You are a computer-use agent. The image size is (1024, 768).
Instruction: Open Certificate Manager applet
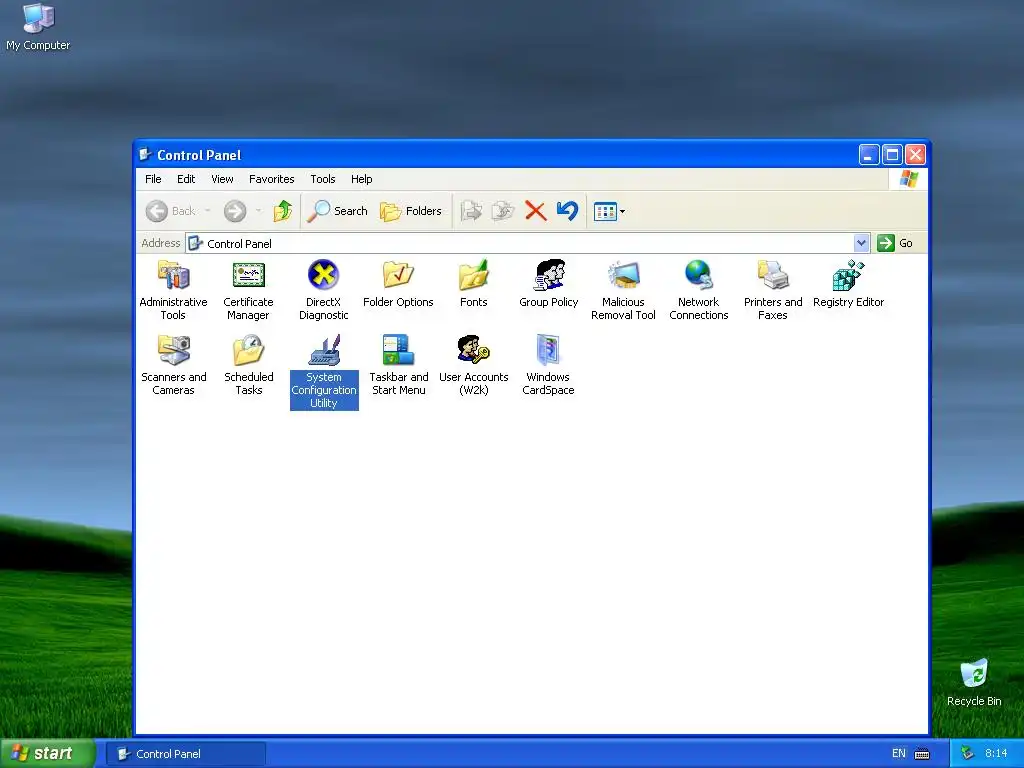tap(248, 290)
